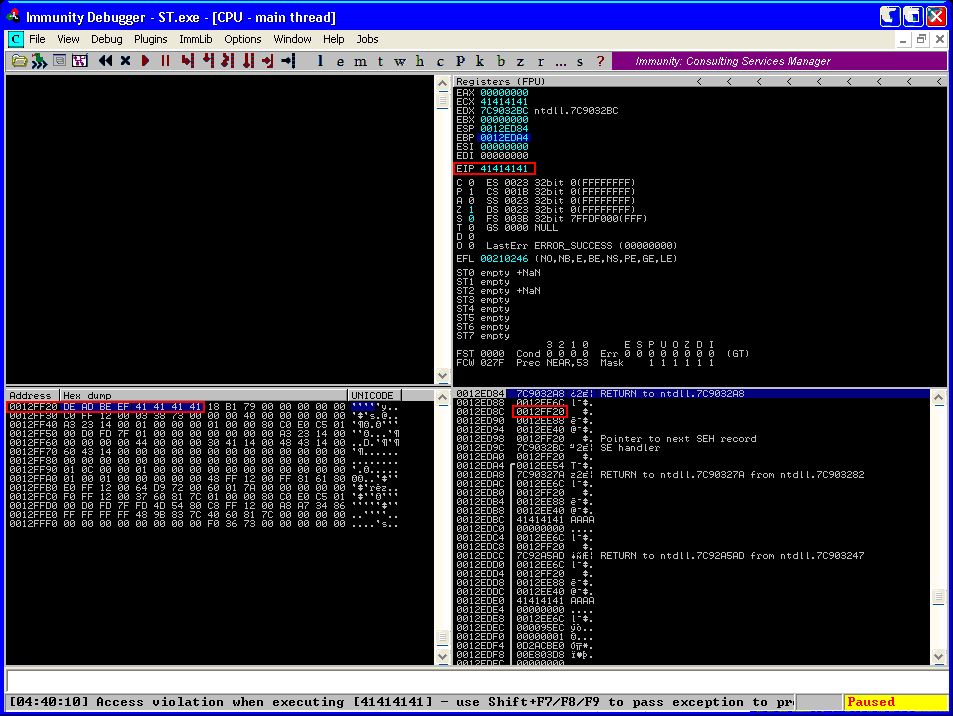Image resolution: width=953 pixels, height=716 pixels.
Task: Click the open file folder icon
Action: pyautogui.click(x=19, y=61)
